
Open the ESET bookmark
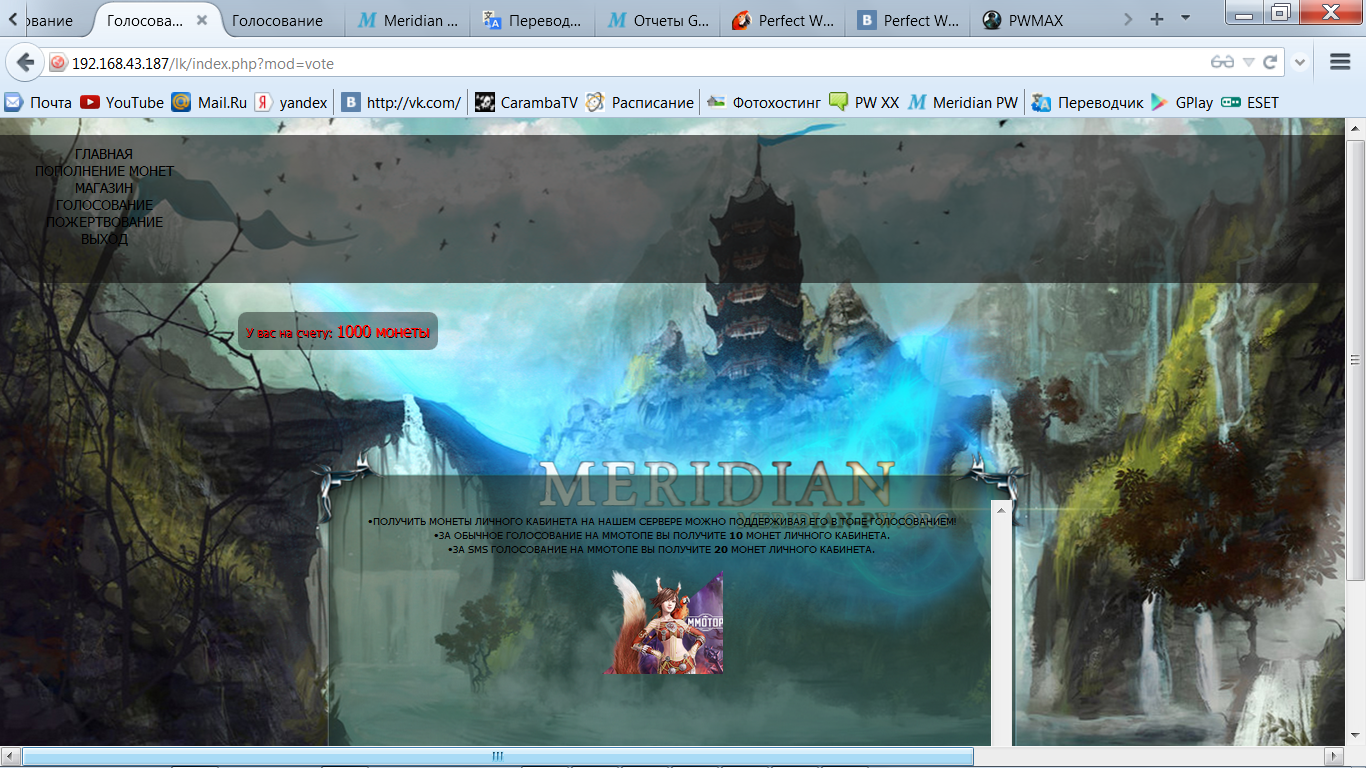tap(1250, 102)
